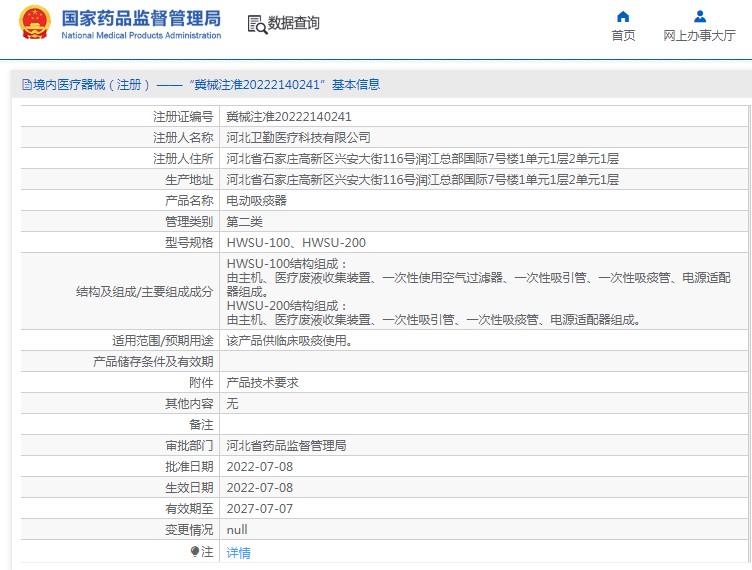The width and height of the screenshot is (752, 570).
Task: Select registrant name 河北卫勤医疗科技有限公司
Action: tap(298, 138)
